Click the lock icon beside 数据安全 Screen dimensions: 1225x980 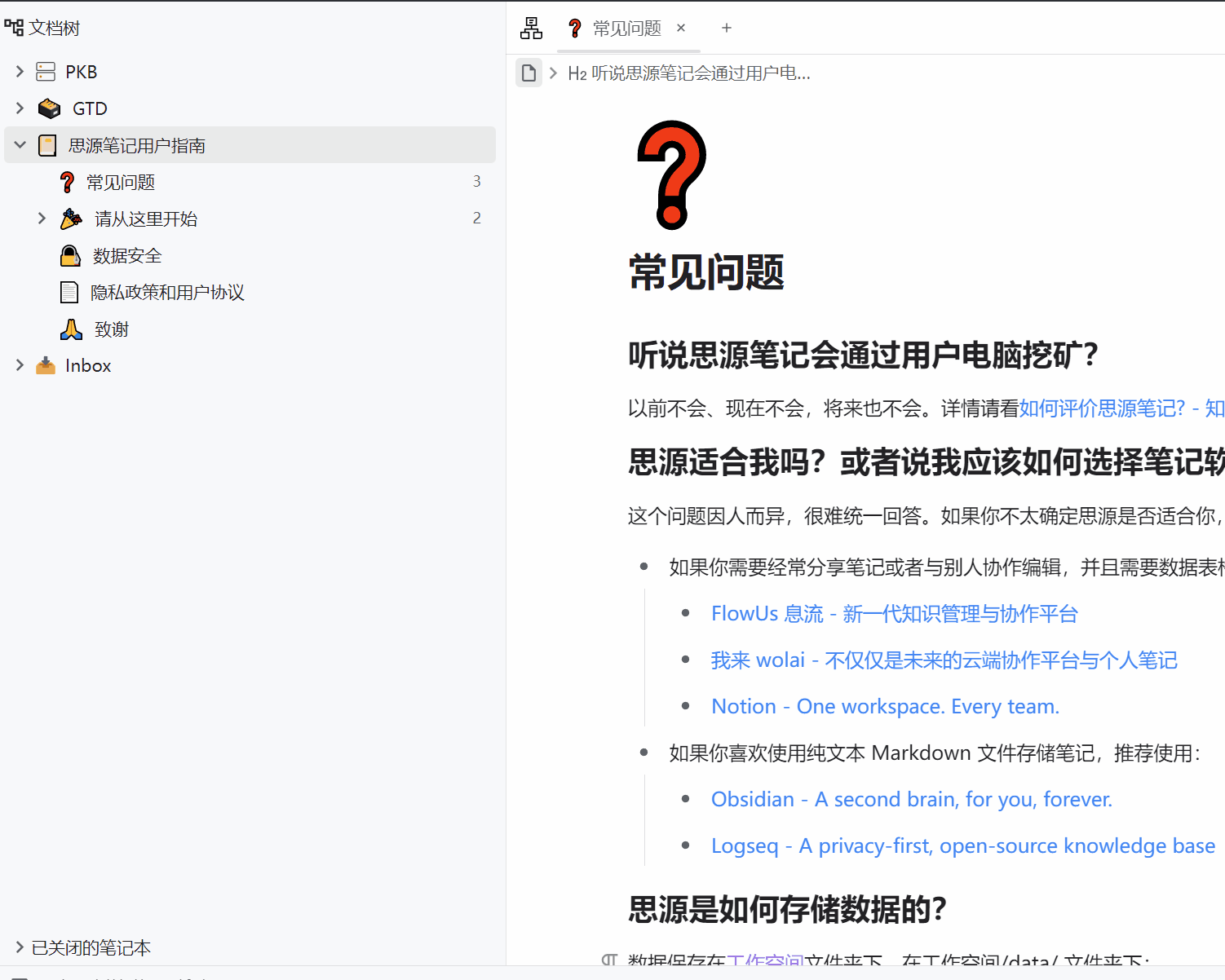point(70,255)
